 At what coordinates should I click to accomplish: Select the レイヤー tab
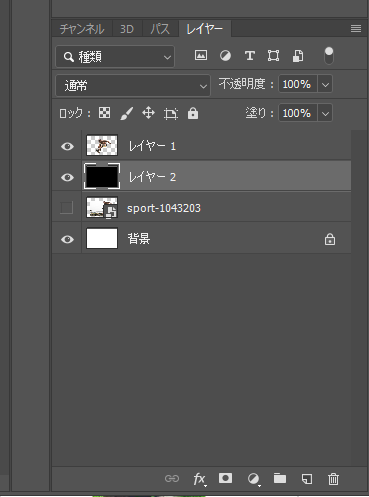coord(204,29)
